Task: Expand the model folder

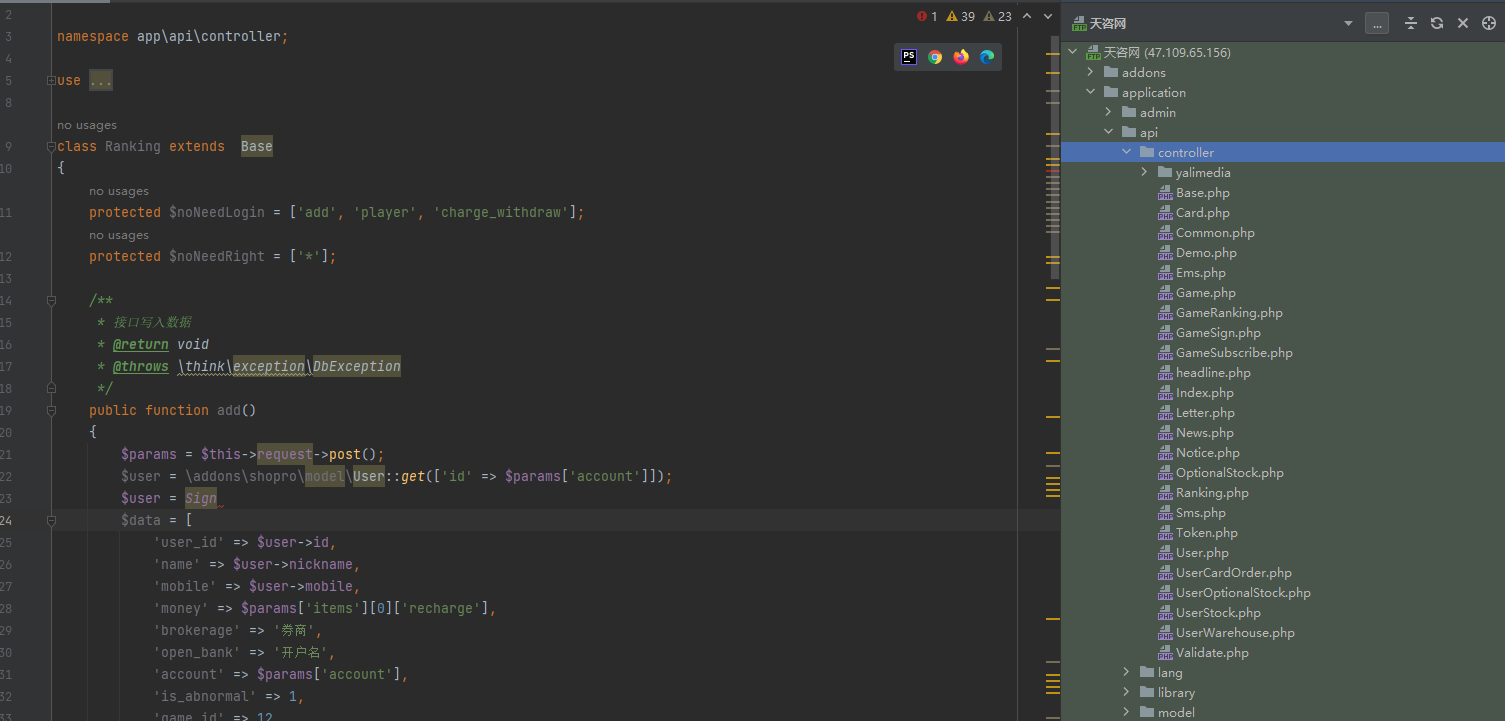Action: [1127, 712]
